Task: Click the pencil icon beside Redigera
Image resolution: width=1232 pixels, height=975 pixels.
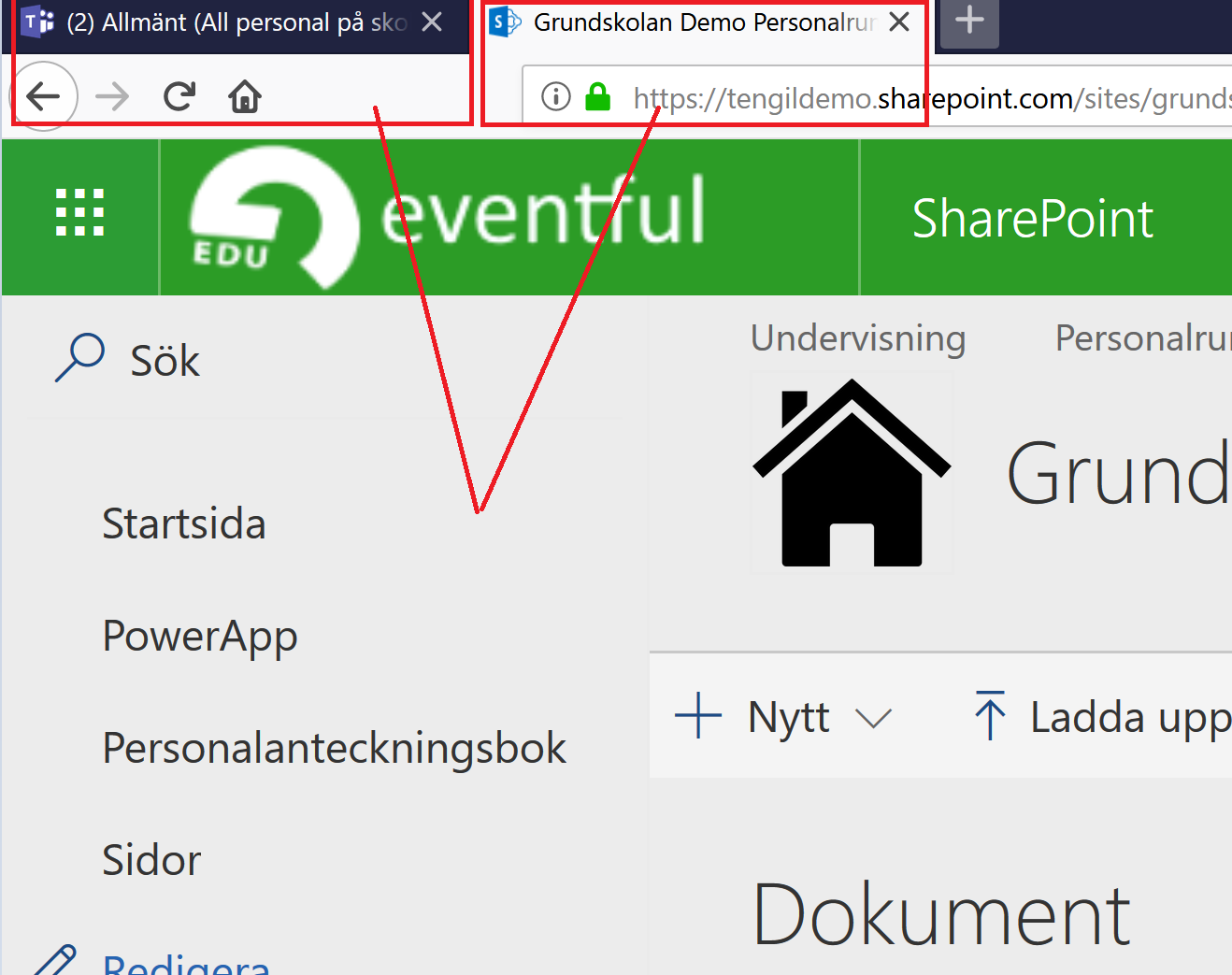Action: click(56, 961)
